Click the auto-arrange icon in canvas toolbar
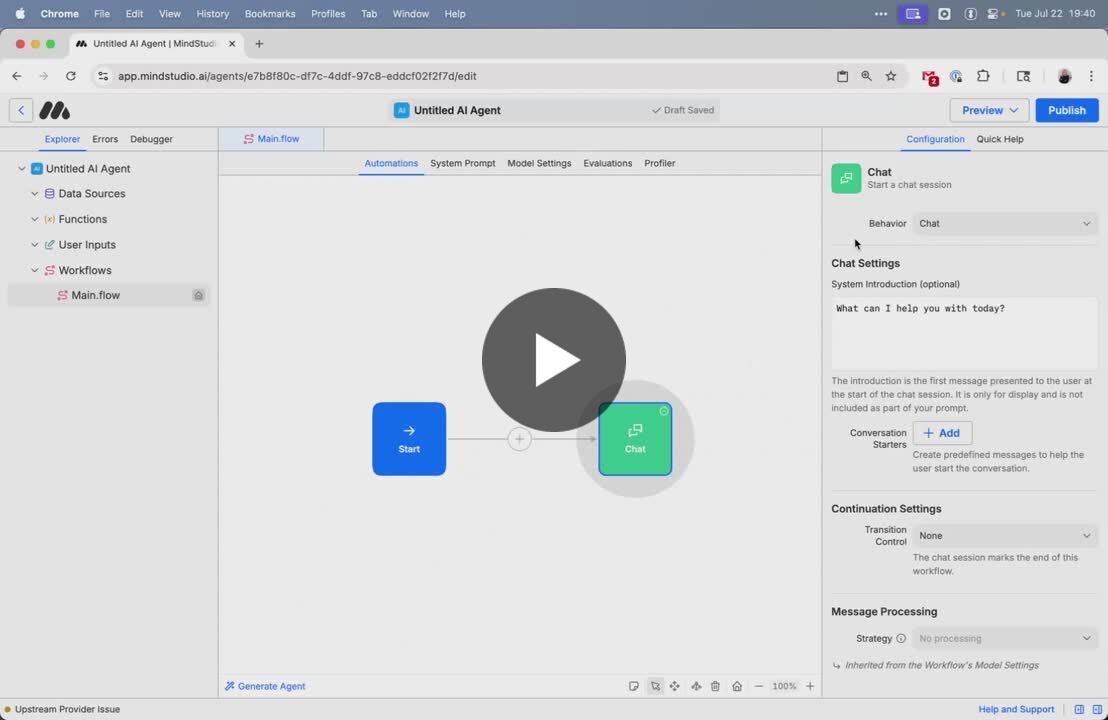Screen dimensions: 1108x720 pos(696,686)
